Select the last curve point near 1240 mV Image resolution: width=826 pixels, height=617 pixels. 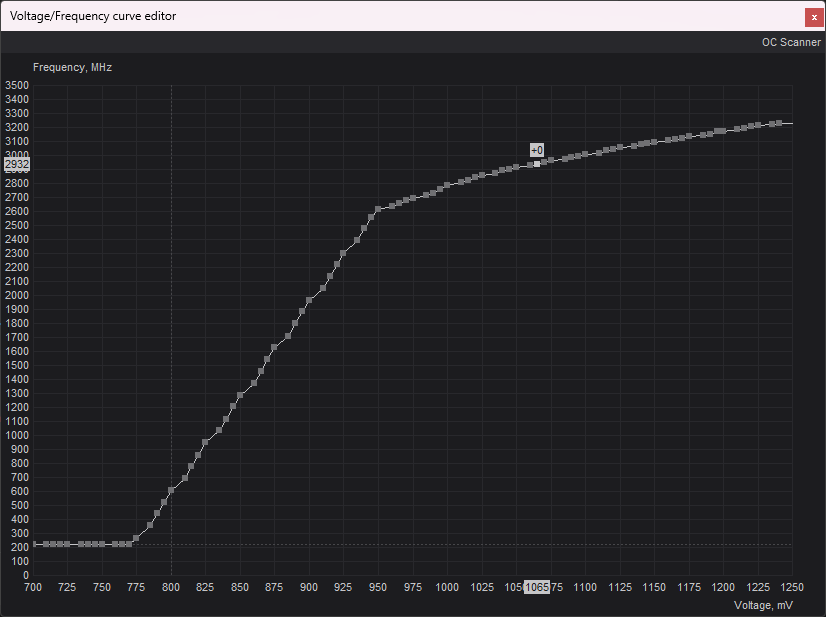click(x=778, y=123)
